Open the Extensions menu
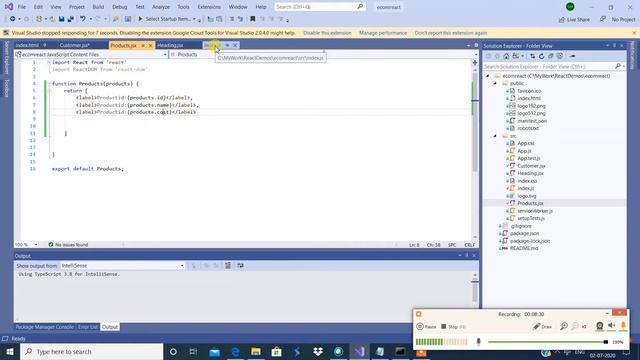 (209, 7)
